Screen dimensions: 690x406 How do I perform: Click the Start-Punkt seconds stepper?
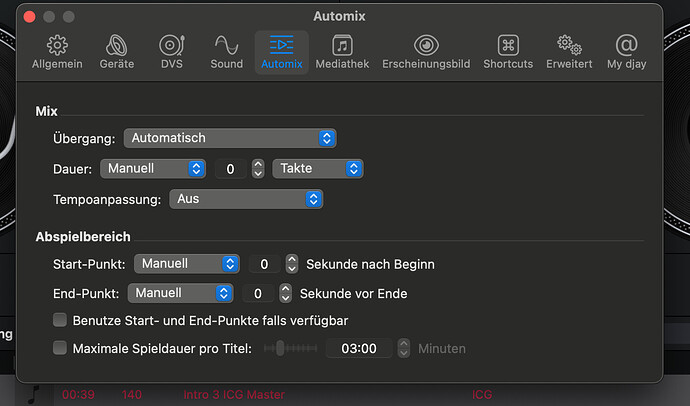coord(292,264)
